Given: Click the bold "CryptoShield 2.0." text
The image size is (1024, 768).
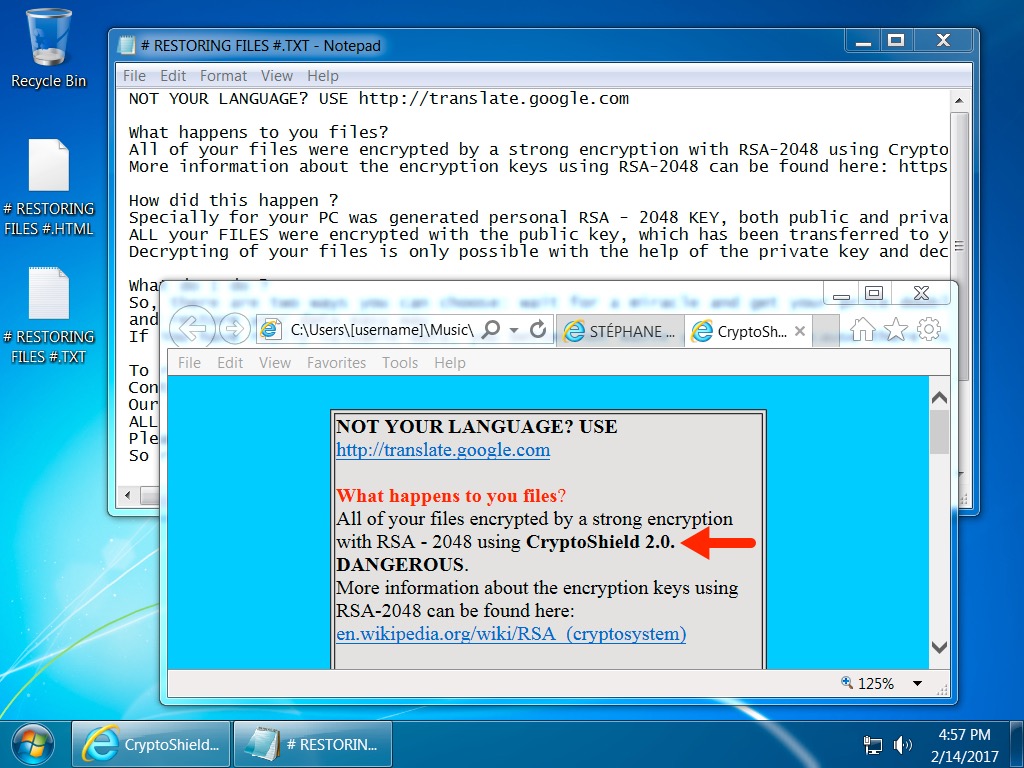Looking at the screenshot, I should point(600,542).
